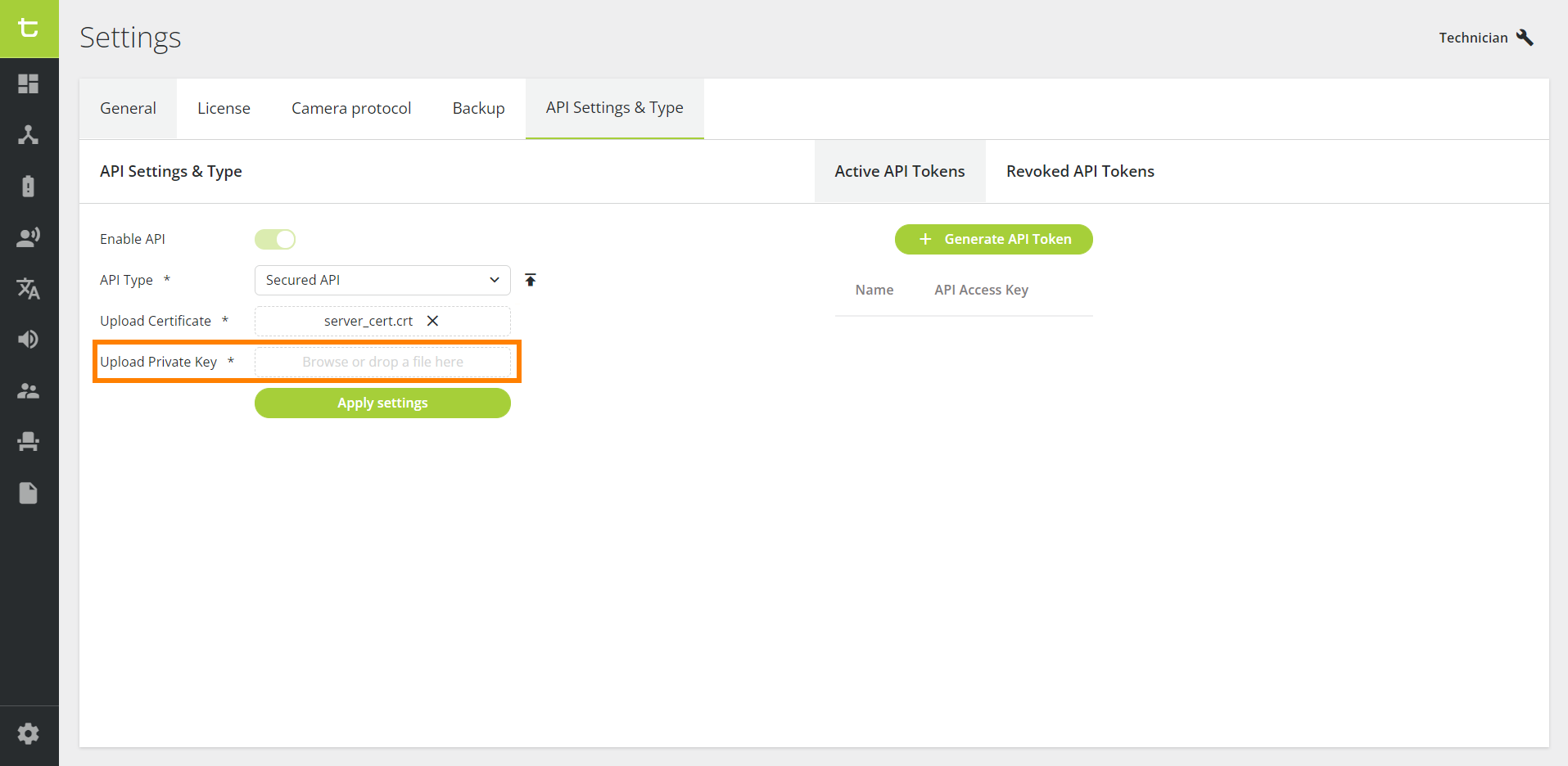Click the upload arrow icon beside API Type
Image resolution: width=1568 pixels, height=766 pixels.
coord(531,280)
